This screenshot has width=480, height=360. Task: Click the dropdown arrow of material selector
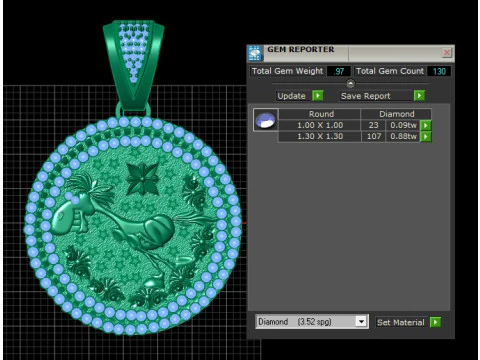[x=361, y=322]
